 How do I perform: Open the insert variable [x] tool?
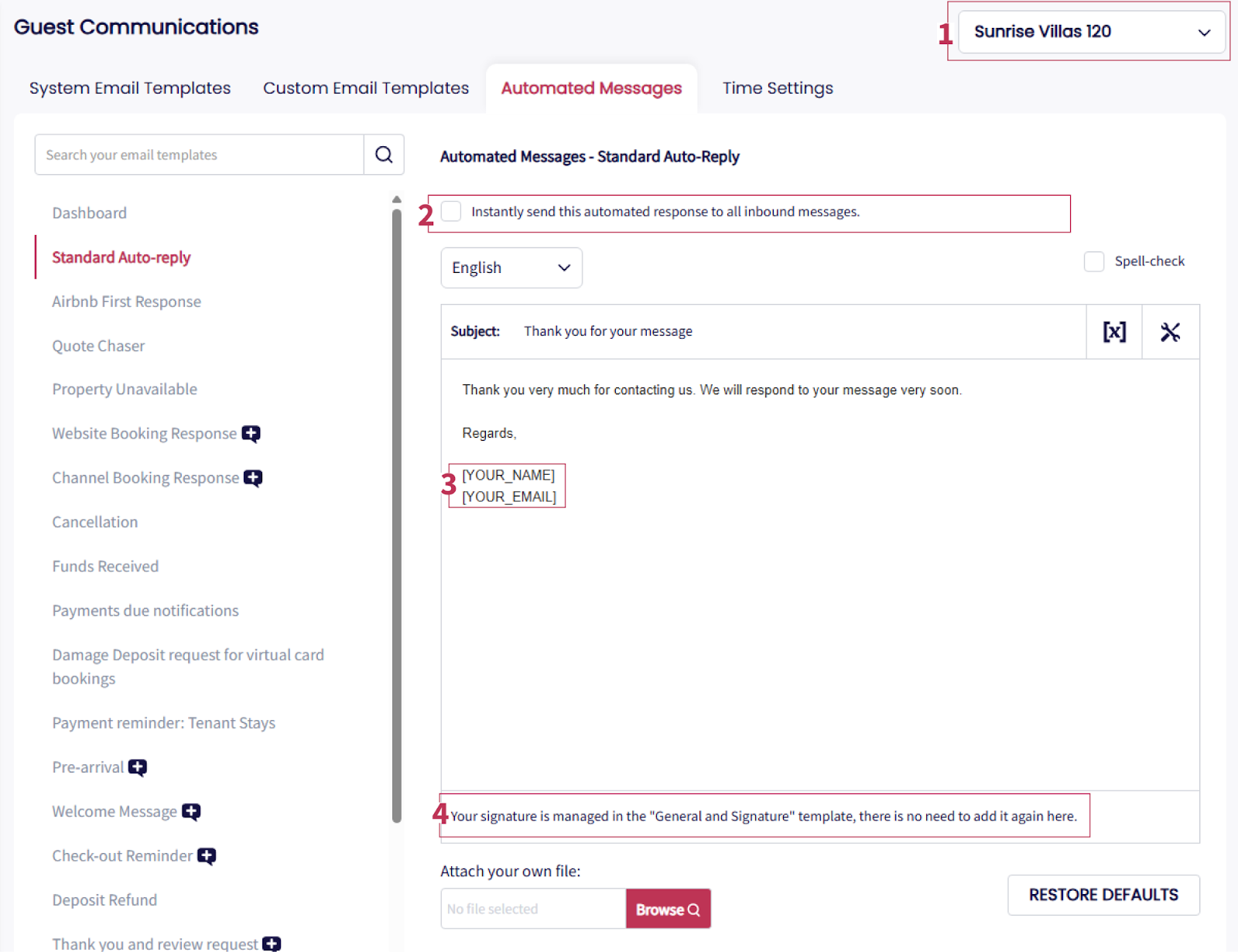click(x=1114, y=332)
